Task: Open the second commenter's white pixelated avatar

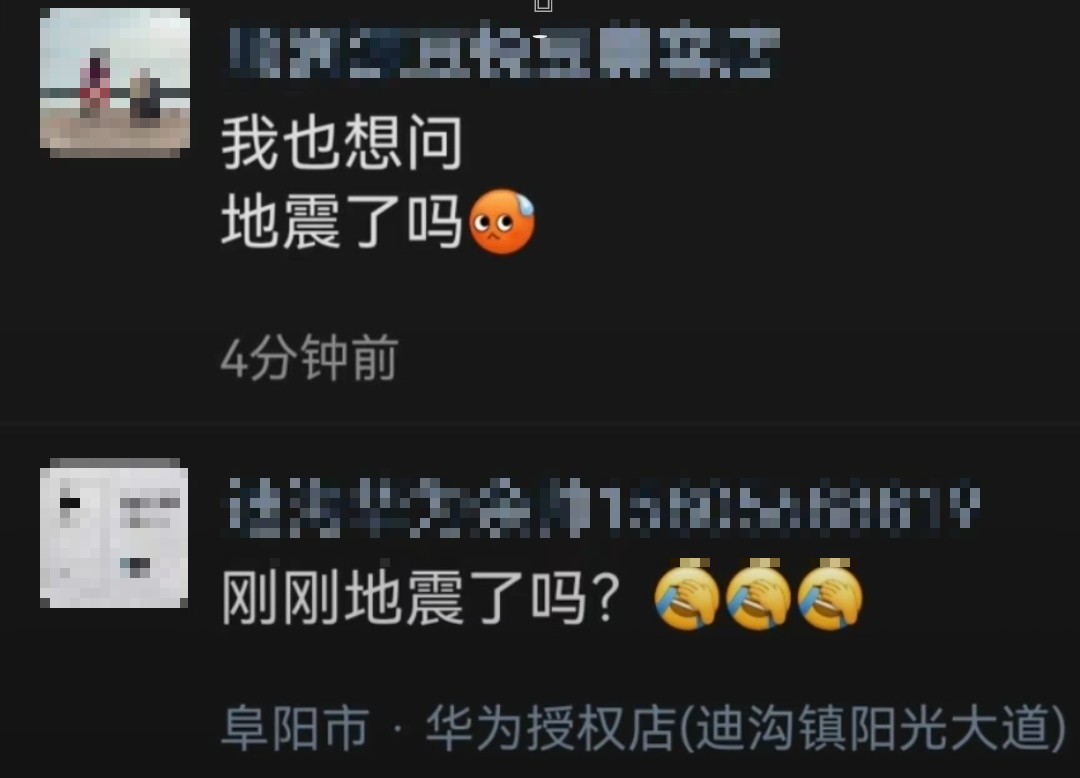Action: (114, 533)
